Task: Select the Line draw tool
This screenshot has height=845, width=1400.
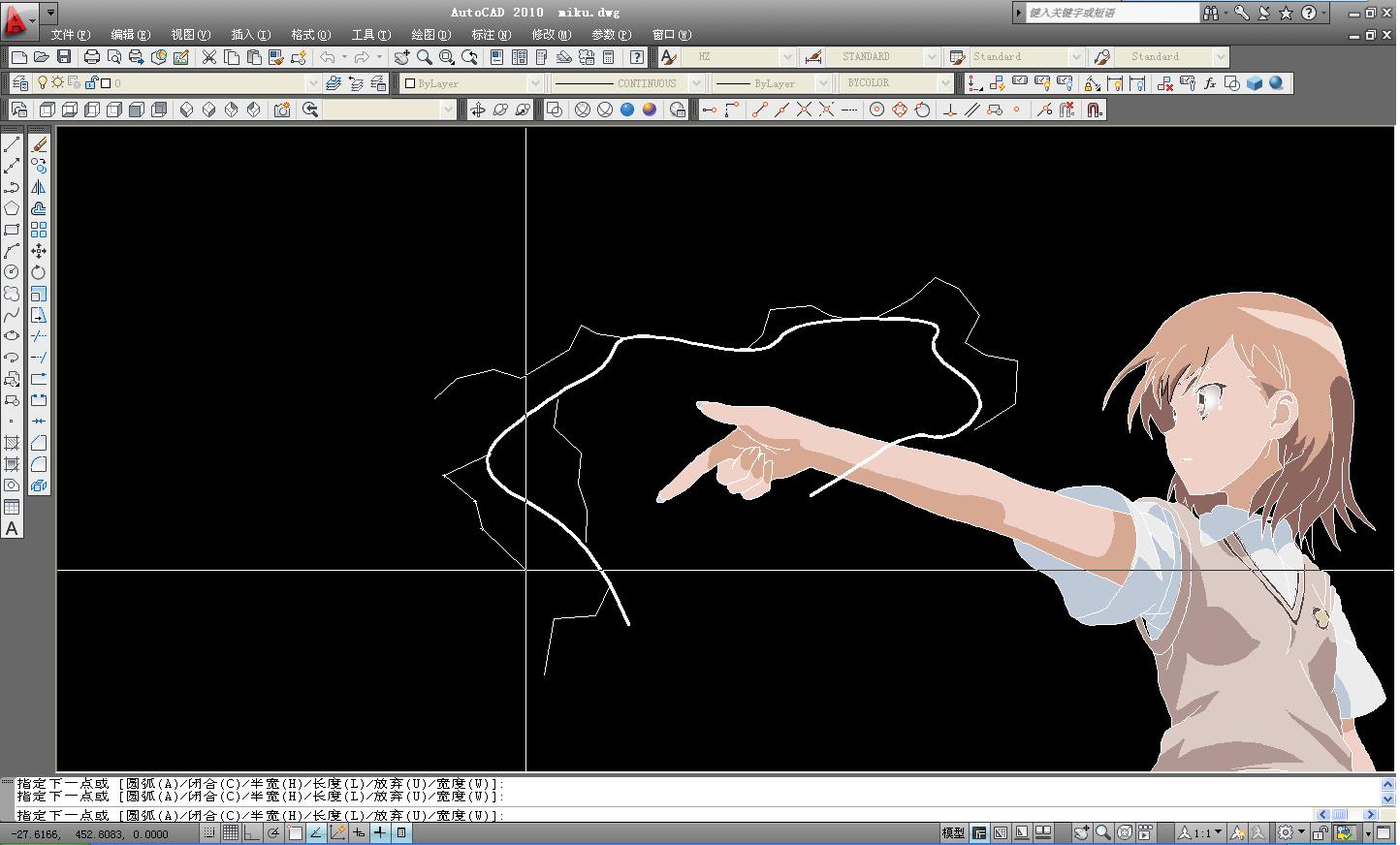Action: pyautogui.click(x=12, y=144)
